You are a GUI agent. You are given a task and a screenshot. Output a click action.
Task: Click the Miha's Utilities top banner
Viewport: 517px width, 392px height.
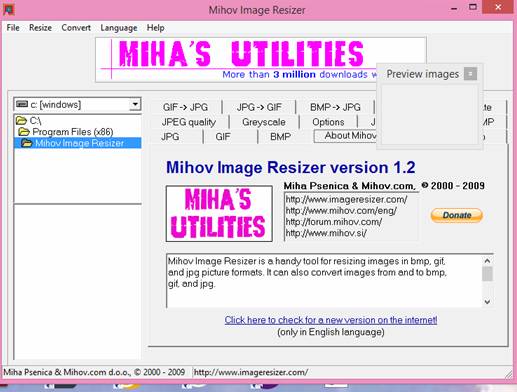point(236,60)
